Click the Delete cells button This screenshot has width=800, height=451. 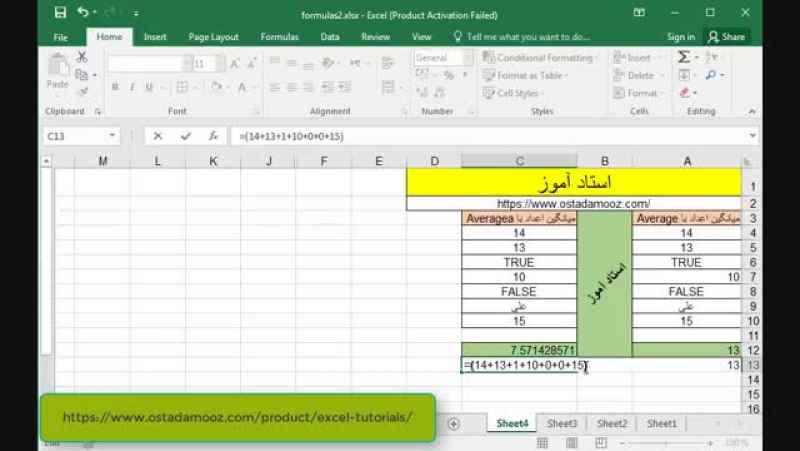pyautogui.click(x=638, y=76)
